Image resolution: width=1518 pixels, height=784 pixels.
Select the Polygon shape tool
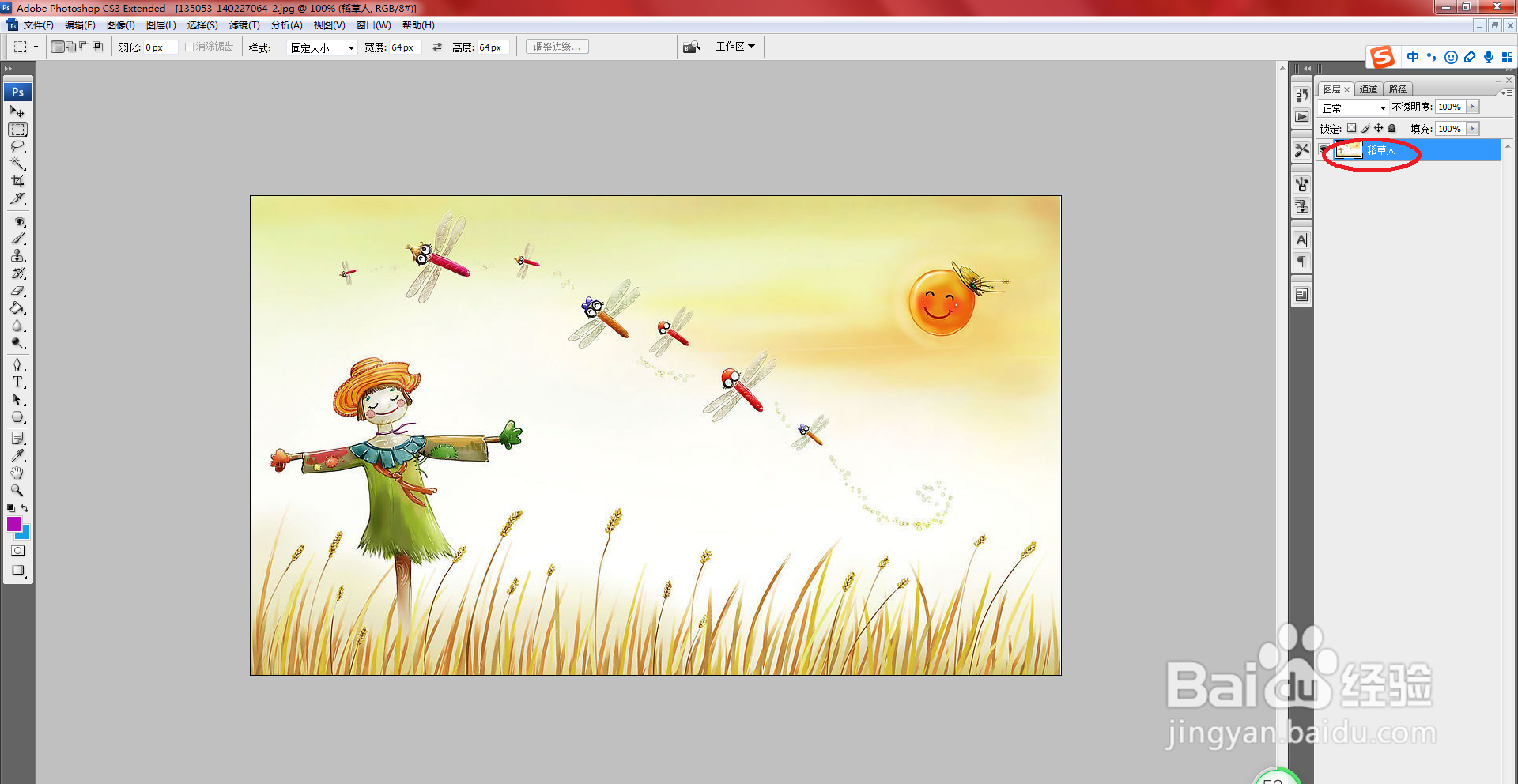pos(17,416)
